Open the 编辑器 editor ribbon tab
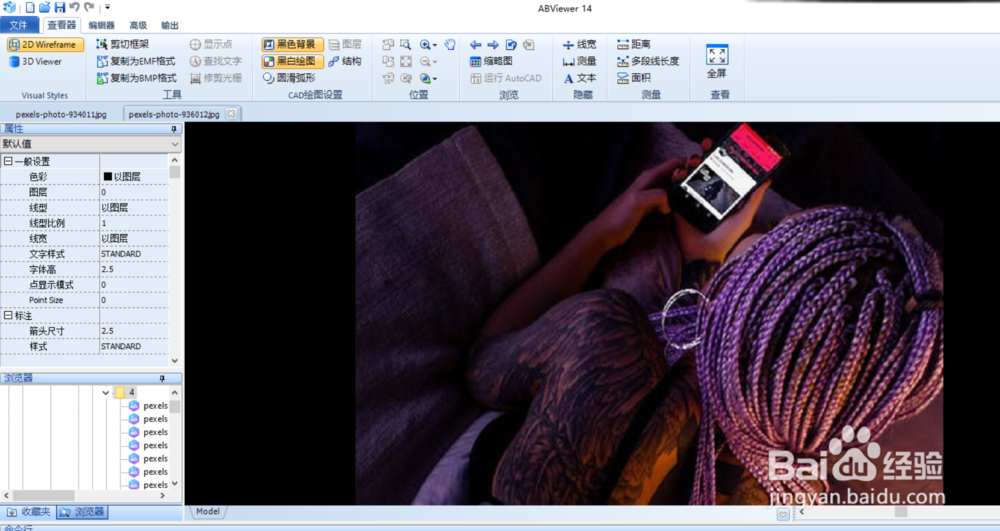This screenshot has height=531, width=1000. click(101, 25)
